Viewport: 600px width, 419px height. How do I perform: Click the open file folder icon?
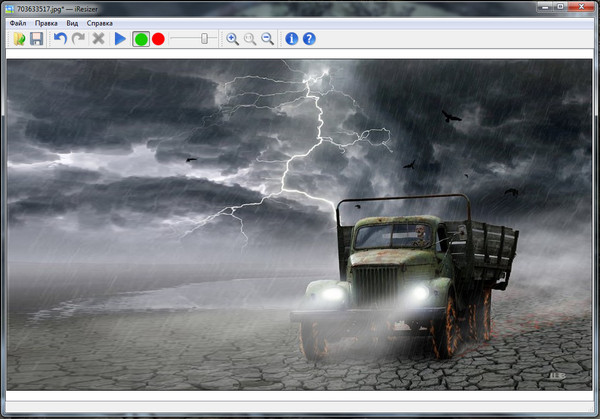pyautogui.click(x=19, y=39)
